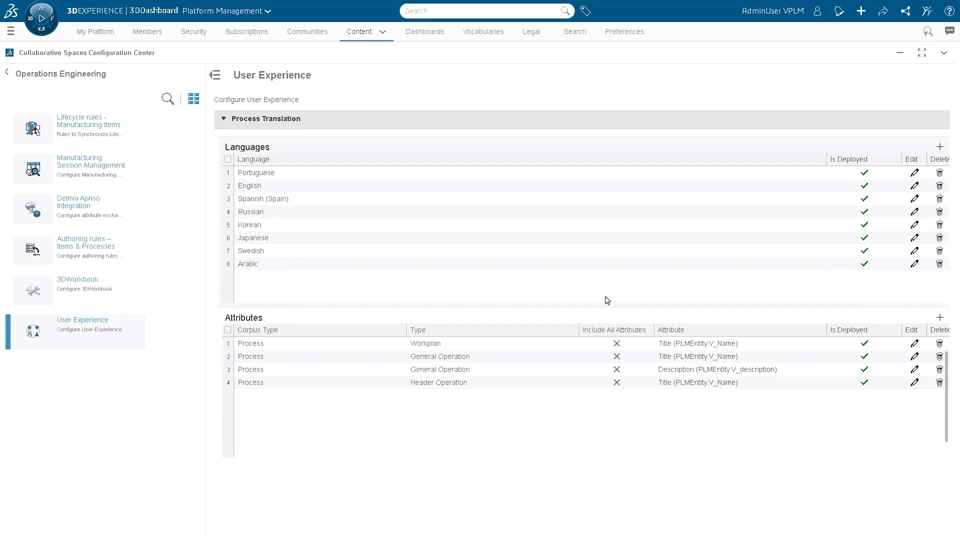Open the Subscriptions tab

pyautogui.click(x=247, y=31)
